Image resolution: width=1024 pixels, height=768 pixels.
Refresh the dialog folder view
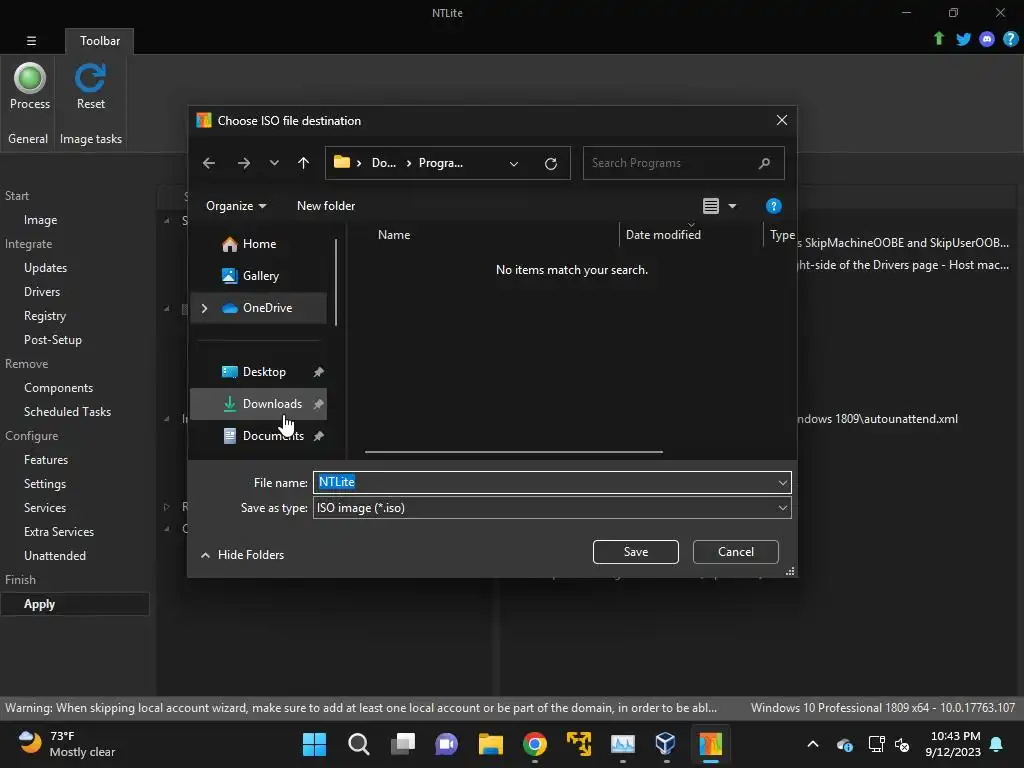click(551, 163)
